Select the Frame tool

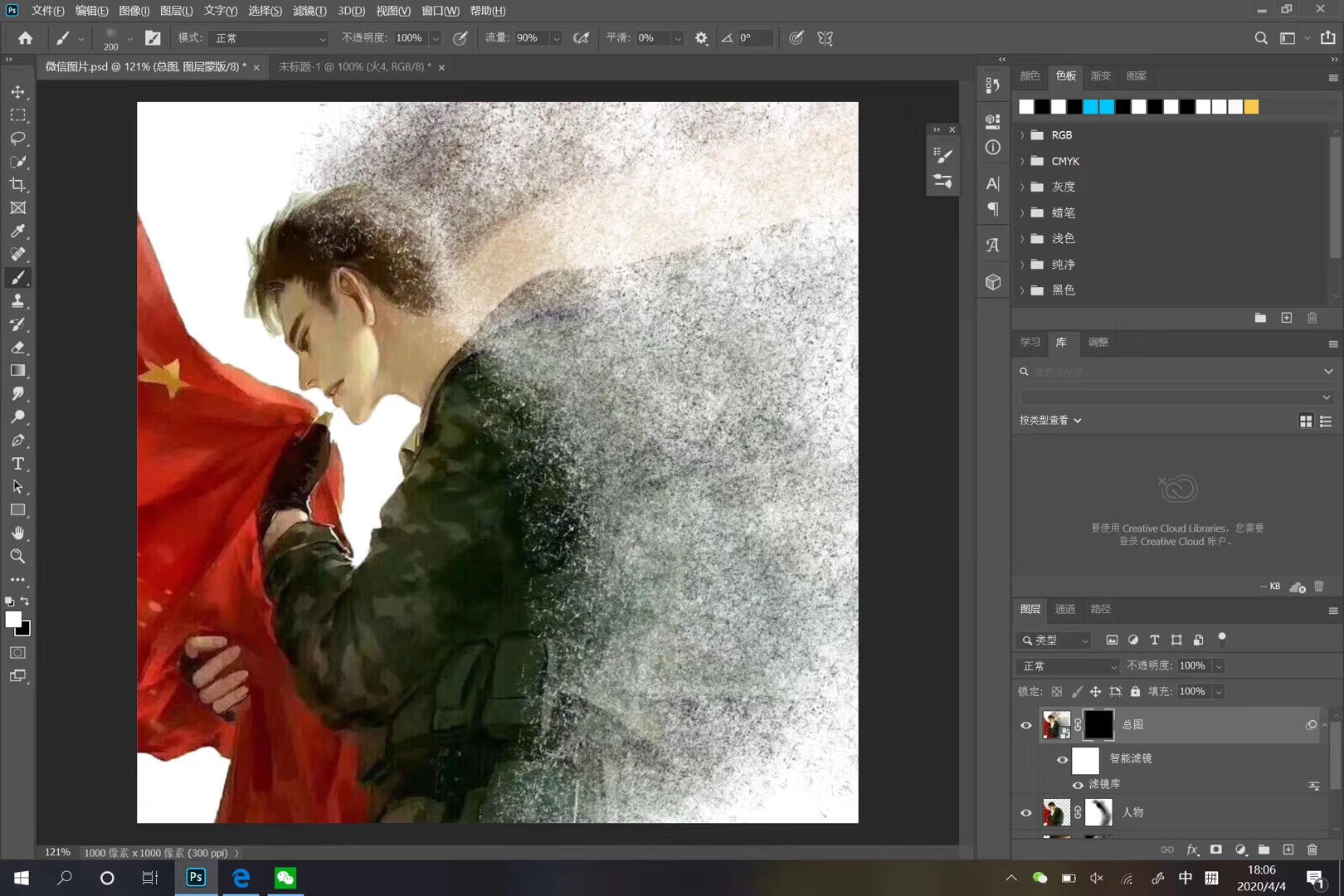point(17,208)
